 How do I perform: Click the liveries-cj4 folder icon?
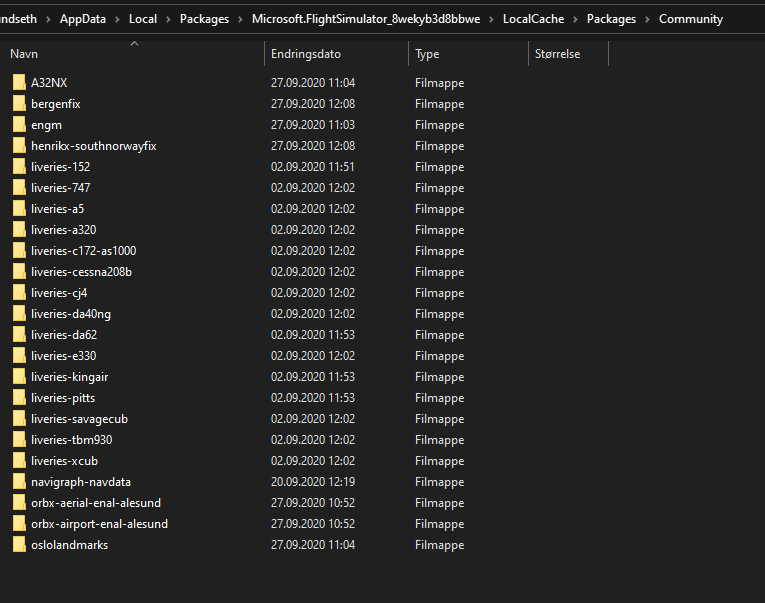tap(19, 292)
